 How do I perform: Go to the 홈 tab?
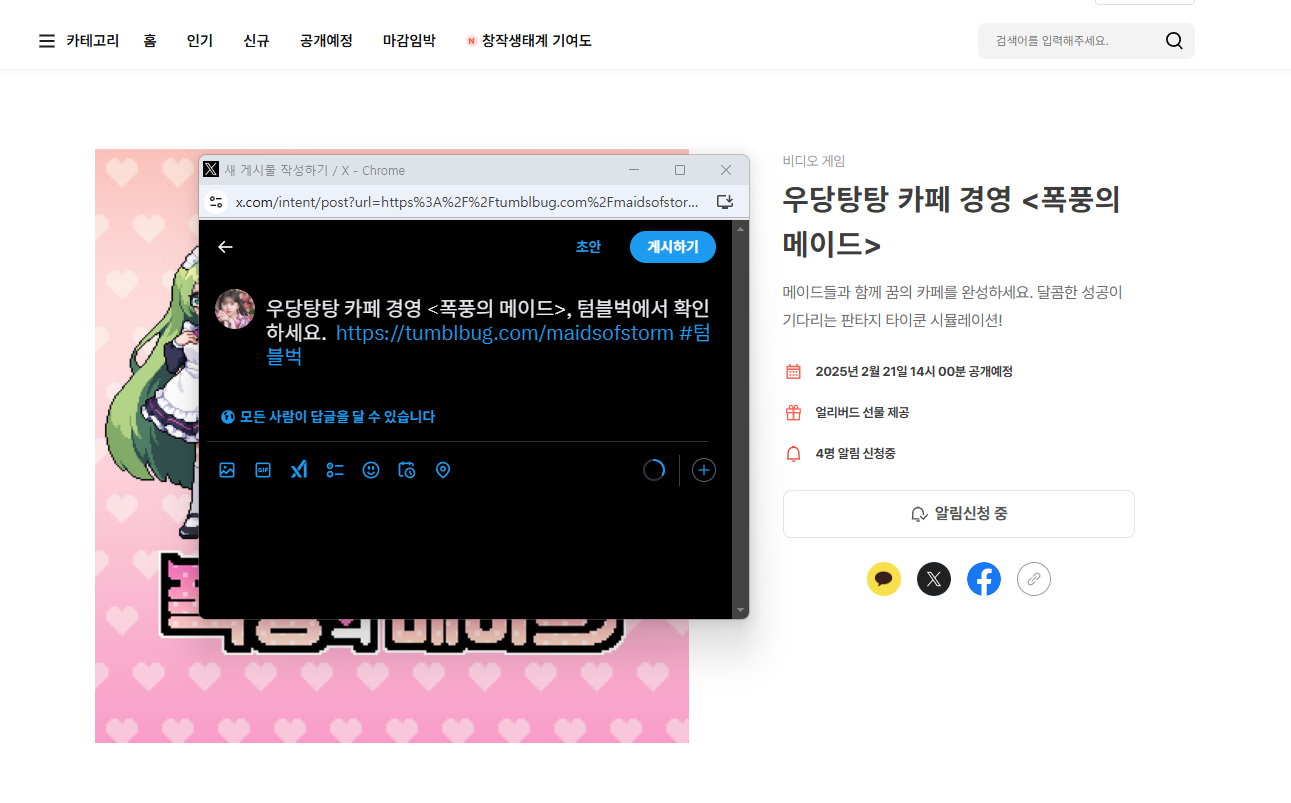pyautogui.click(x=150, y=41)
